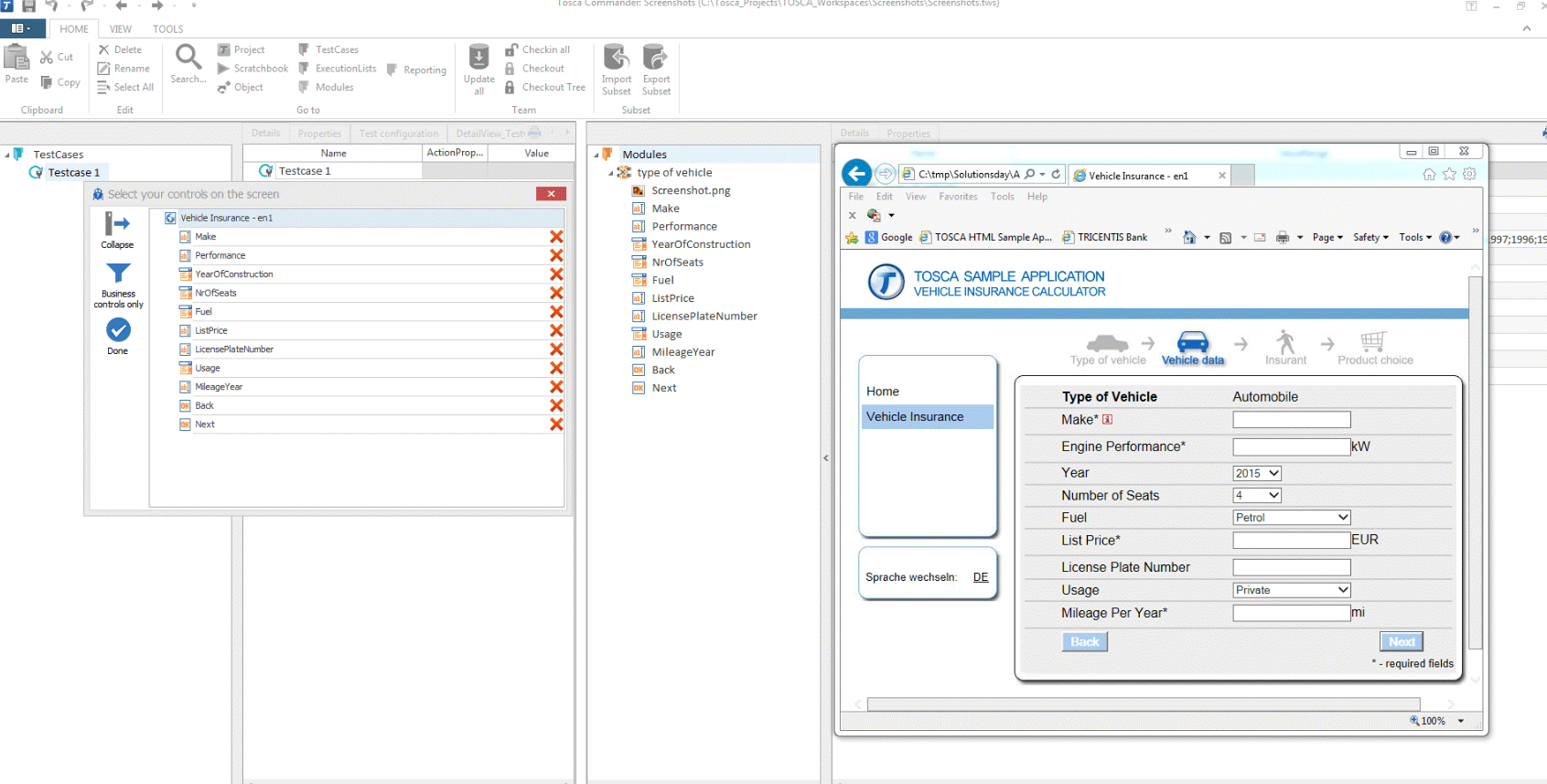
Task: Click the Export Subset icon
Action: pyautogui.click(x=656, y=57)
